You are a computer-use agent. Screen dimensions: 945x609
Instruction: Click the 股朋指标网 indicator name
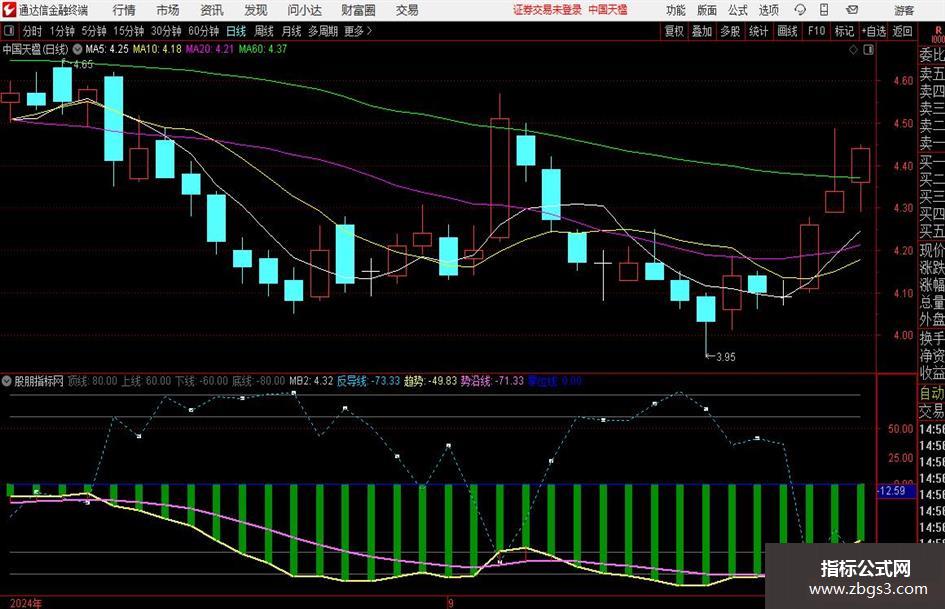pos(39,381)
